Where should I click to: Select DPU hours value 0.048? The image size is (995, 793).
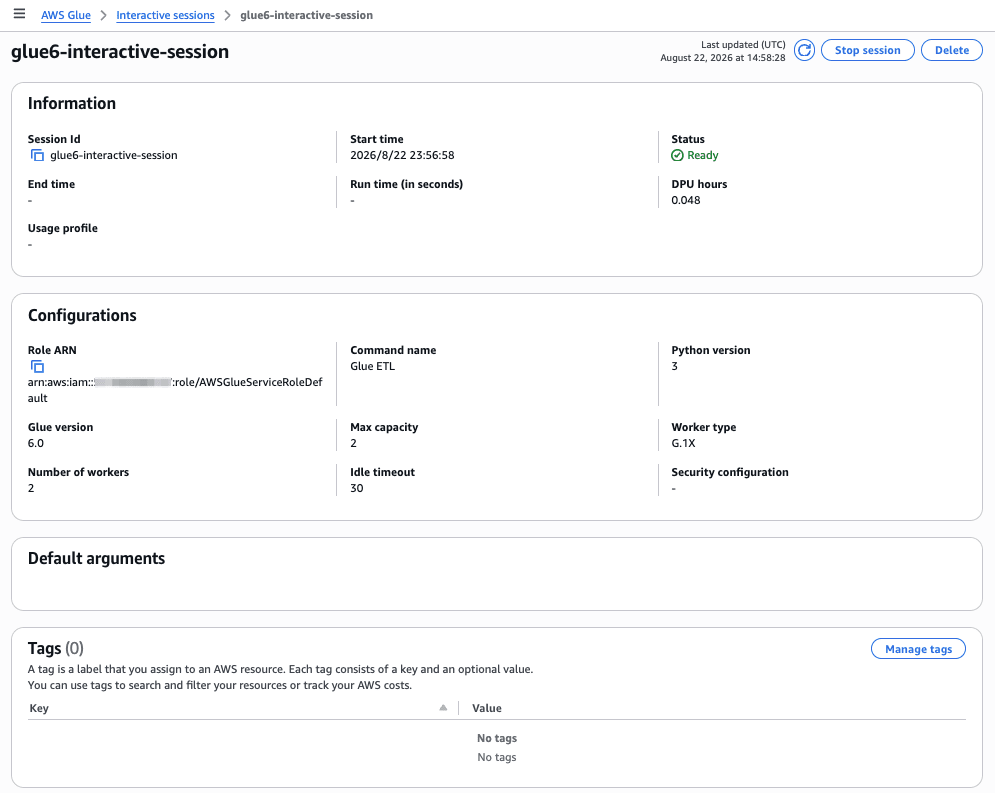coord(686,200)
